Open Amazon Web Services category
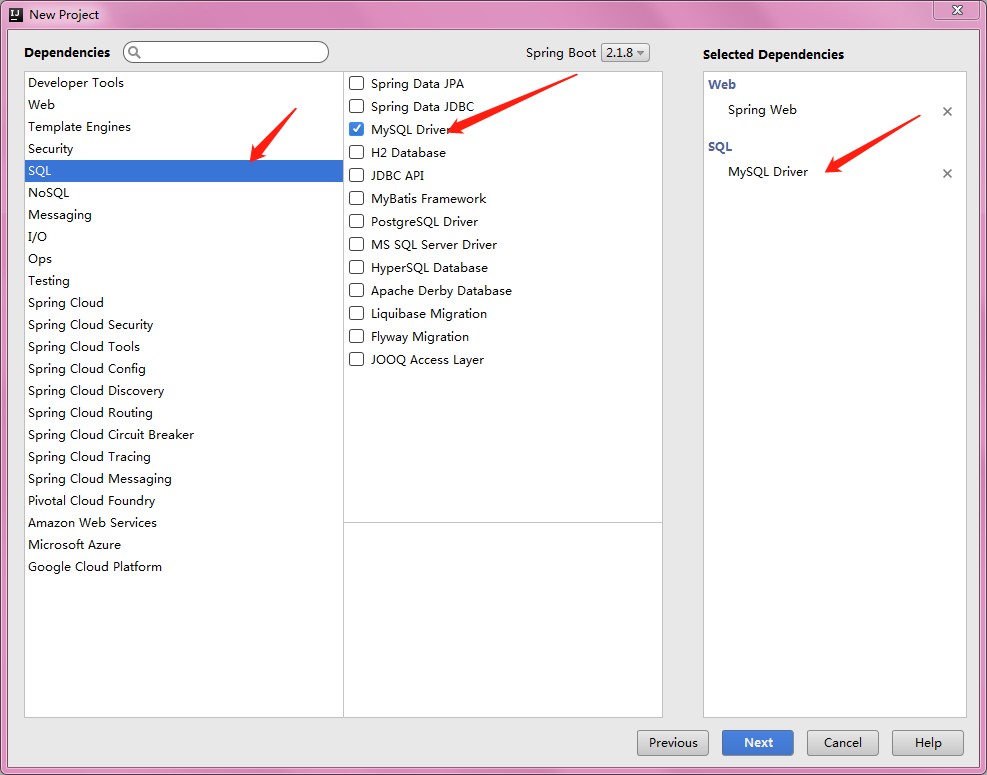 (184, 523)
